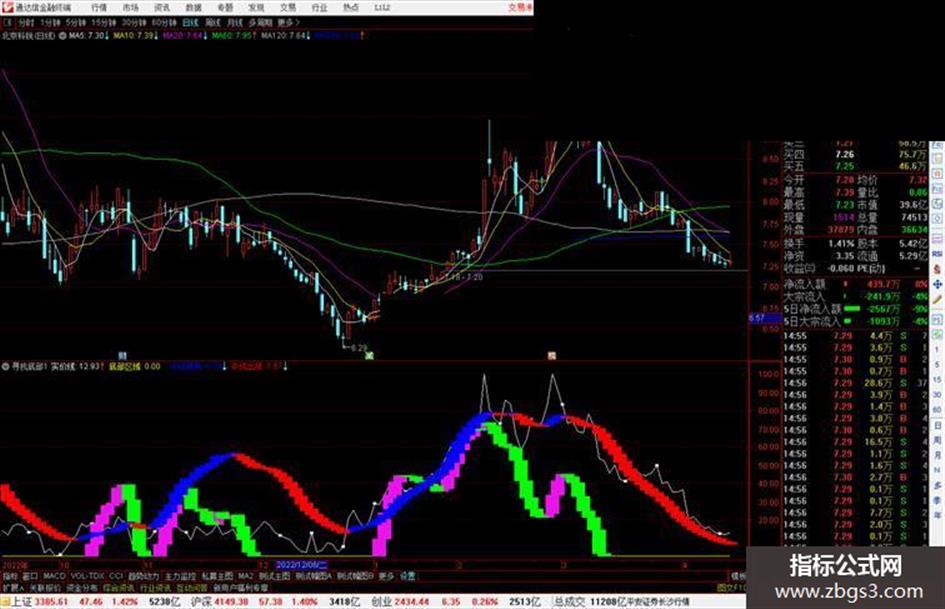Switch to 30分钟 chart period
Viewport: 945px width, 609px height.
coord(134,23)
